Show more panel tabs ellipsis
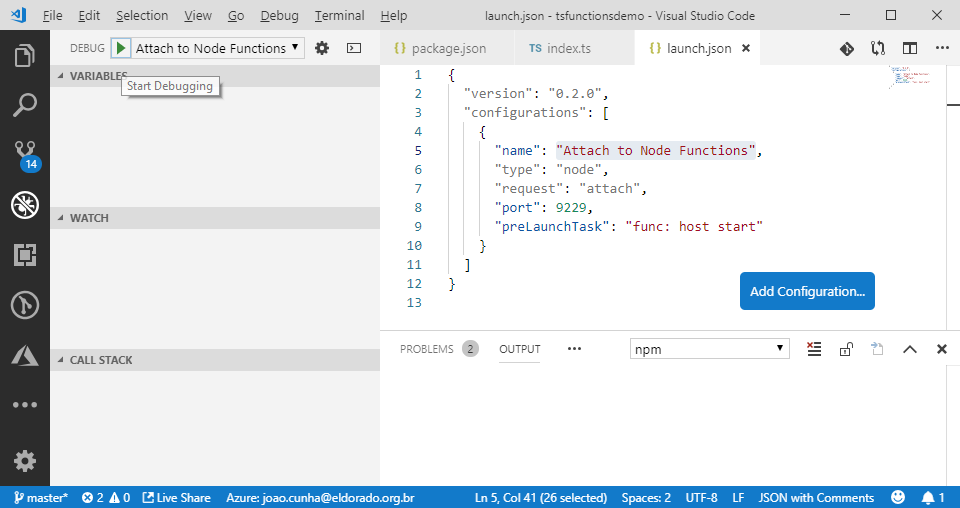The image size is (960, 508). coord(574,349)
